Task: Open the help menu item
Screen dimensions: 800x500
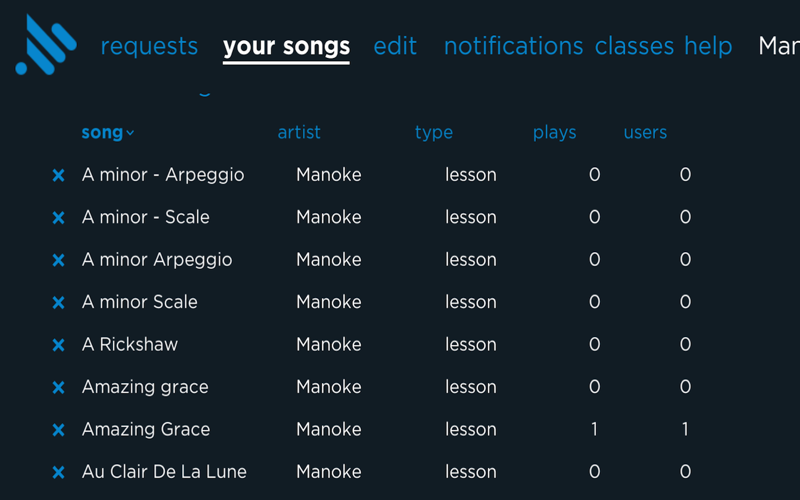Action: click(708, 46)
